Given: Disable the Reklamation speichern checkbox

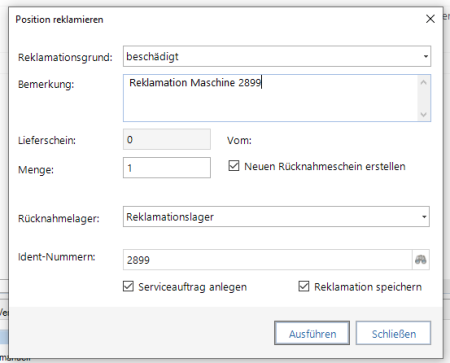Looking at the screenshot, I should (x=304, y=286).
